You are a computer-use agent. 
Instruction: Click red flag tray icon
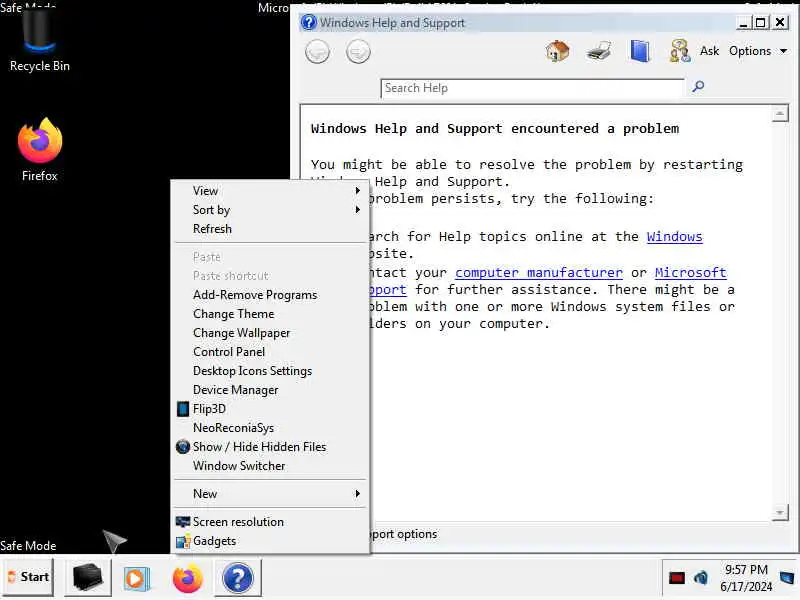(x=677, y=578)
